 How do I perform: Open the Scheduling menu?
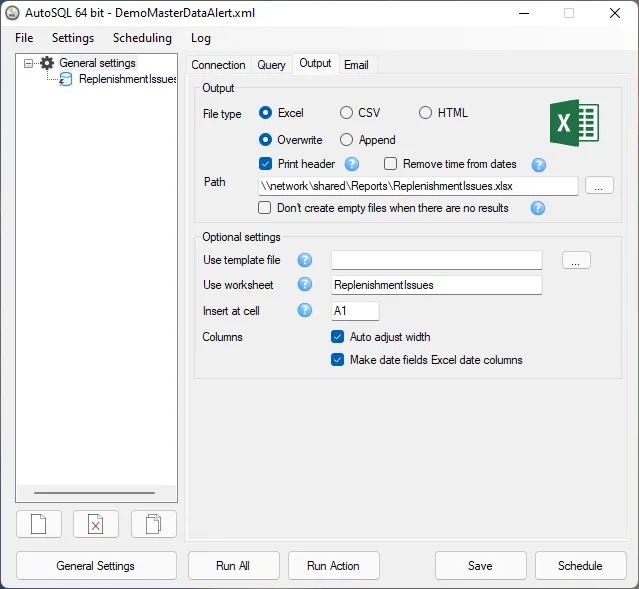pos(142,38)
